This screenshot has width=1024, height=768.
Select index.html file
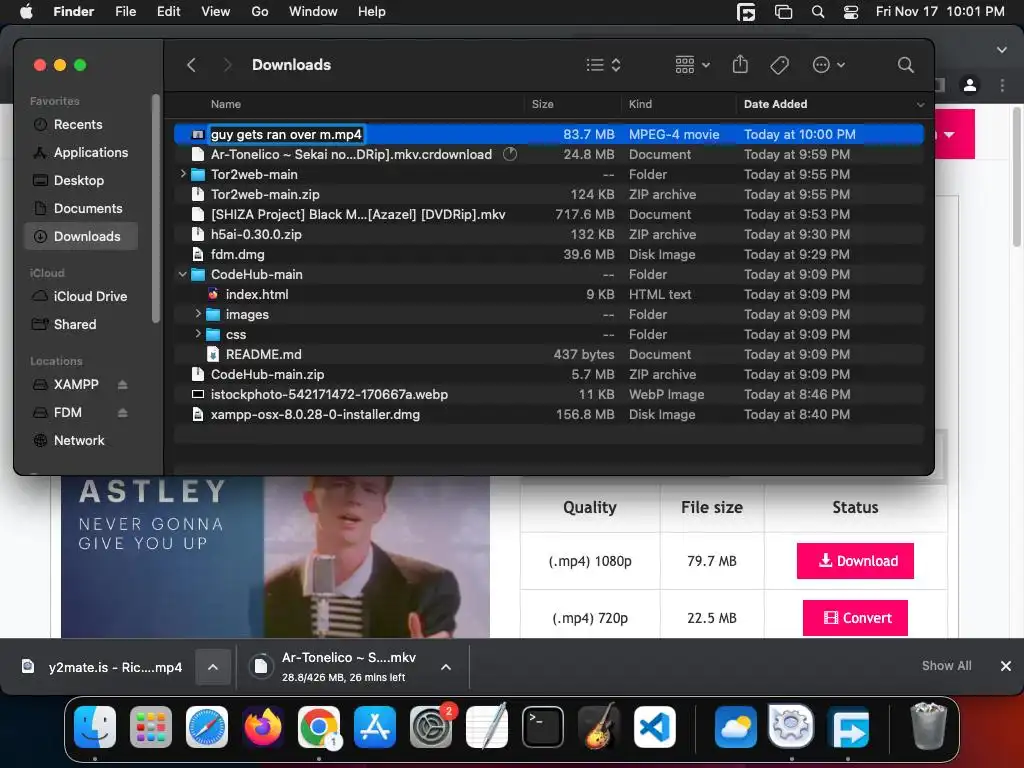pyautogui.click(x=549, y=295)
